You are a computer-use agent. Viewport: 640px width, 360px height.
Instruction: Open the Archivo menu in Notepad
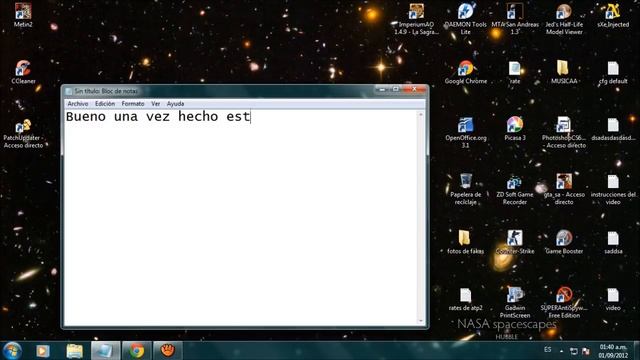[x=78, y=104]
